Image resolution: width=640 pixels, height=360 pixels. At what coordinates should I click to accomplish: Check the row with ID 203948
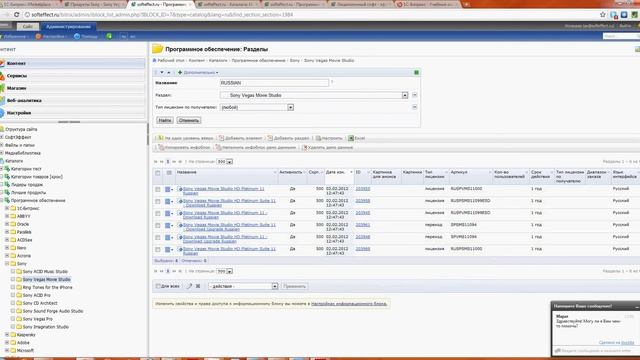[x=158, y=237]
